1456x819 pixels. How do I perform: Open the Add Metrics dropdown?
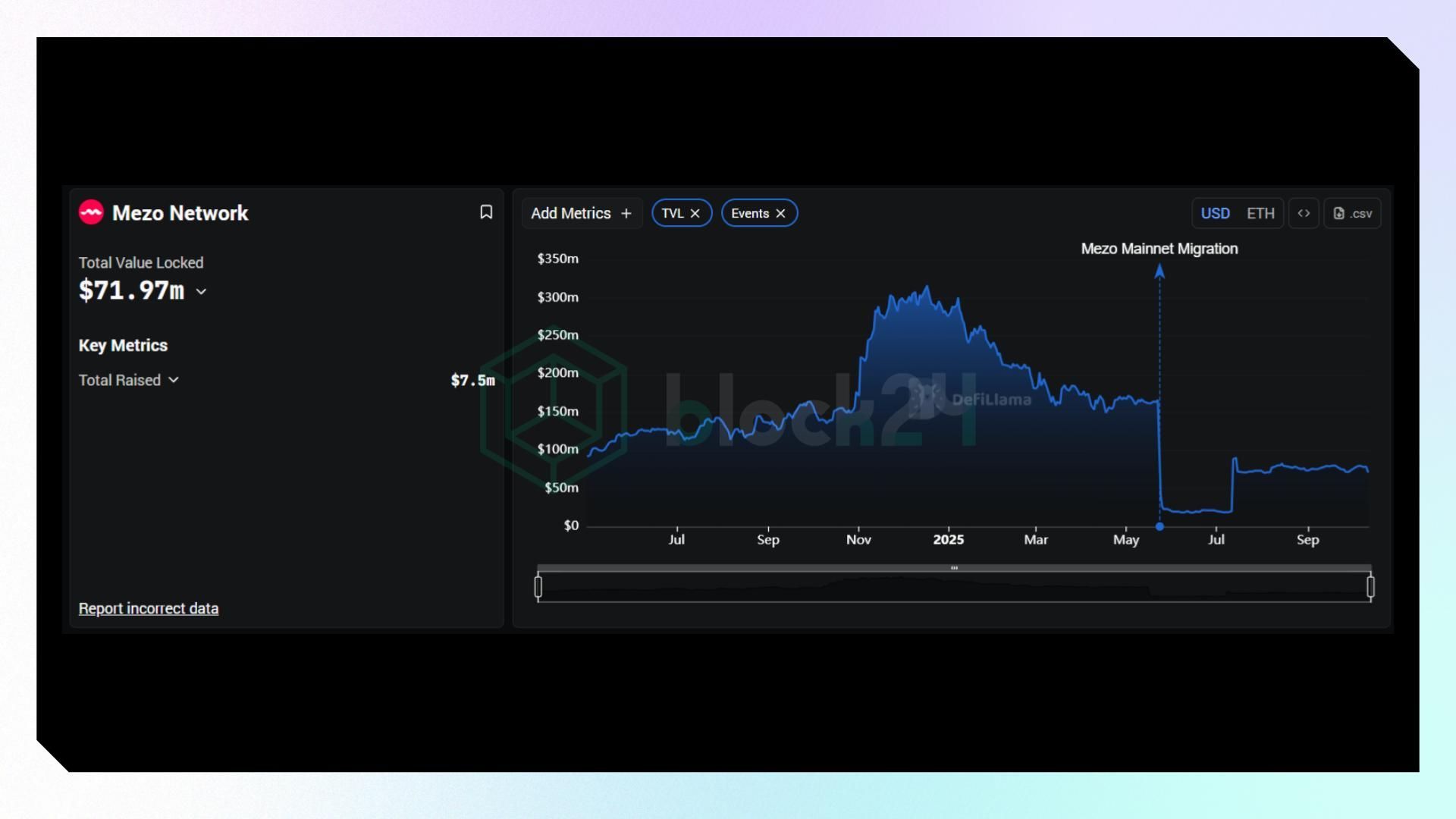(571, 214)
